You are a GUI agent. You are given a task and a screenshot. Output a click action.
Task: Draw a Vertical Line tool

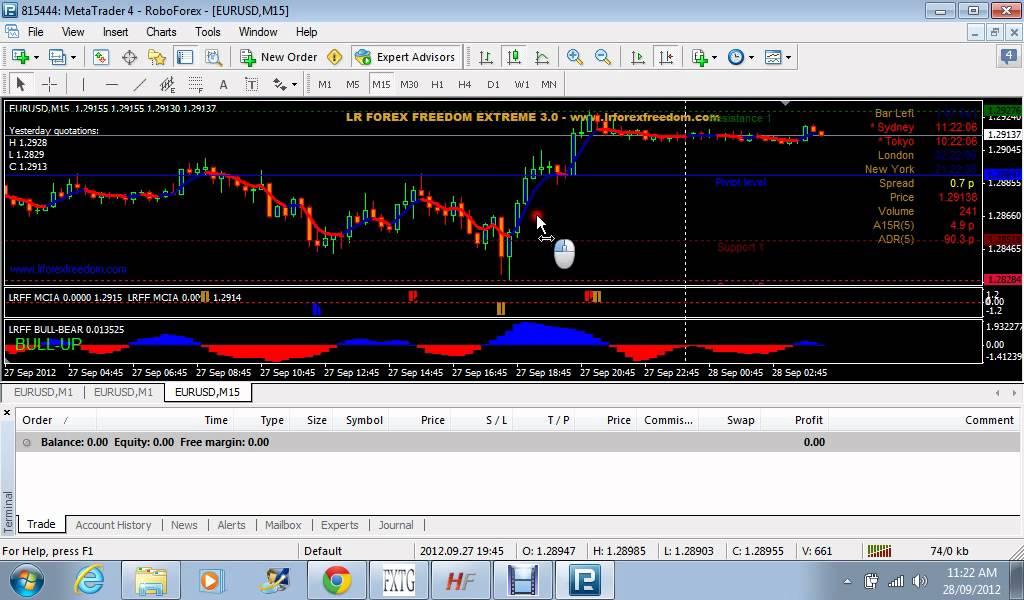[x=83, y=84]
